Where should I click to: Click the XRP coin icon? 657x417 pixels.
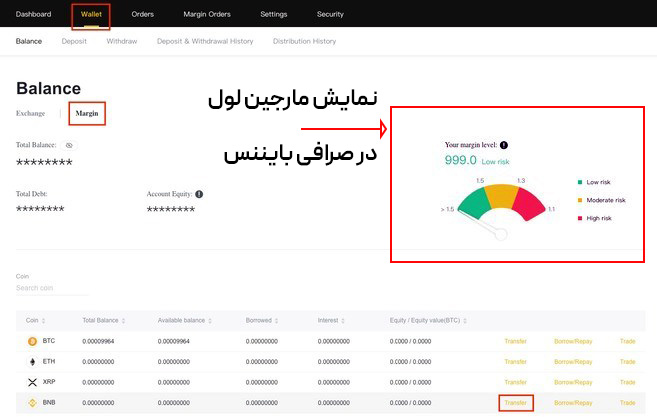(32, 383)
